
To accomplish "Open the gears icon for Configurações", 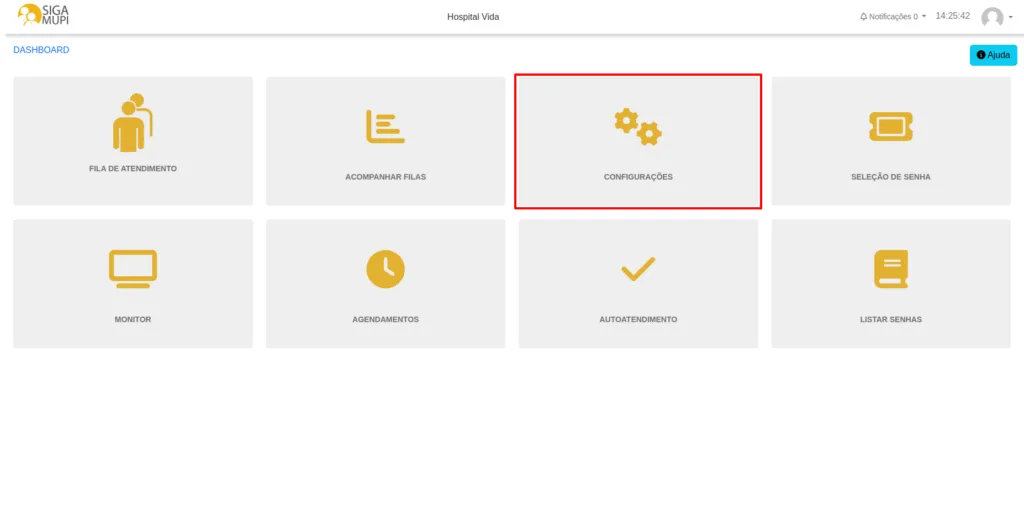I will (638, 126).
